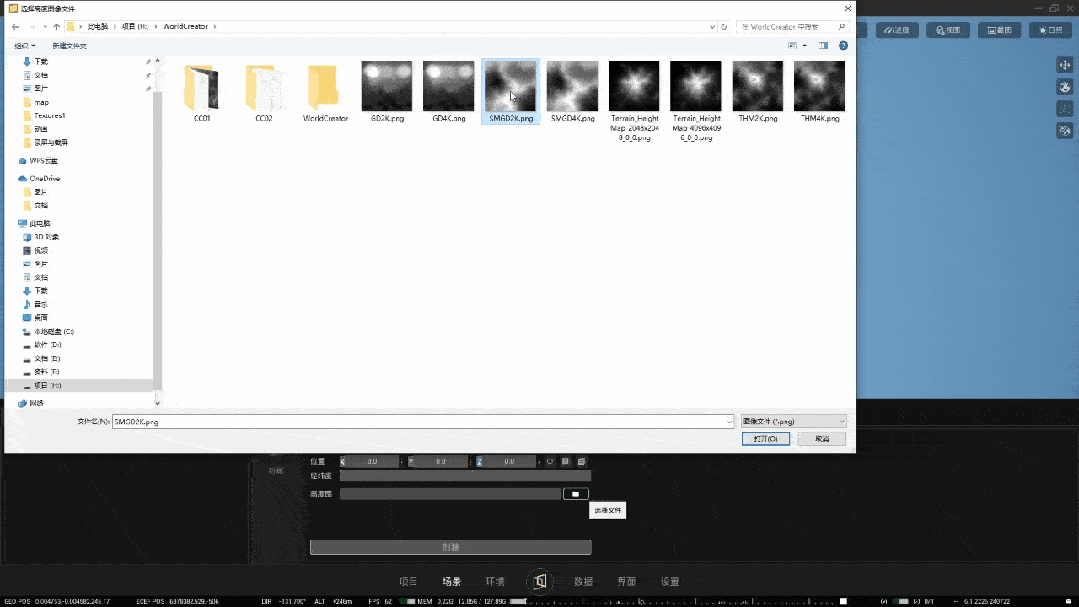Click the move gizmo icon in the viewport
The image size is (1079, 607).
tap(1065, 65)
